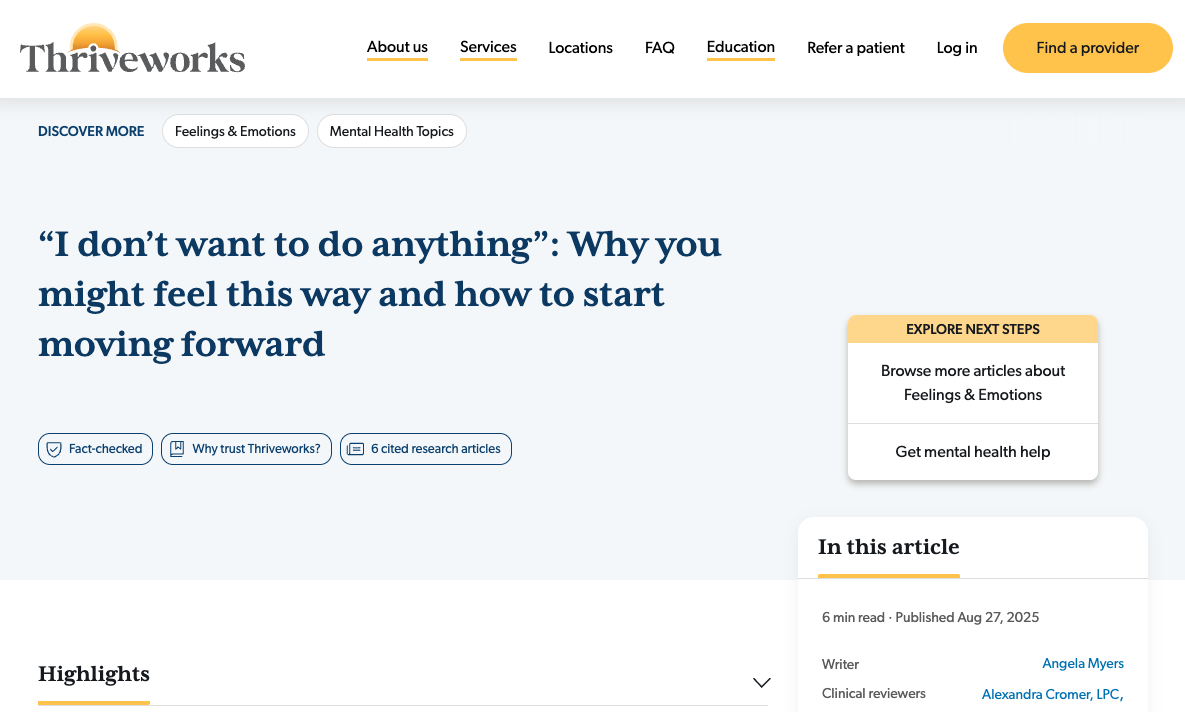This screenshot has height=712, width=1185.
Task: Open reviewer Alexandra Cromer, LPC profile
Action: click(1052, 695)
